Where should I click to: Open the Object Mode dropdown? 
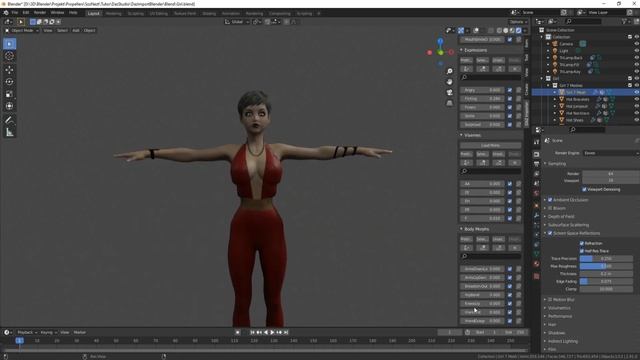tap(22, 31)
